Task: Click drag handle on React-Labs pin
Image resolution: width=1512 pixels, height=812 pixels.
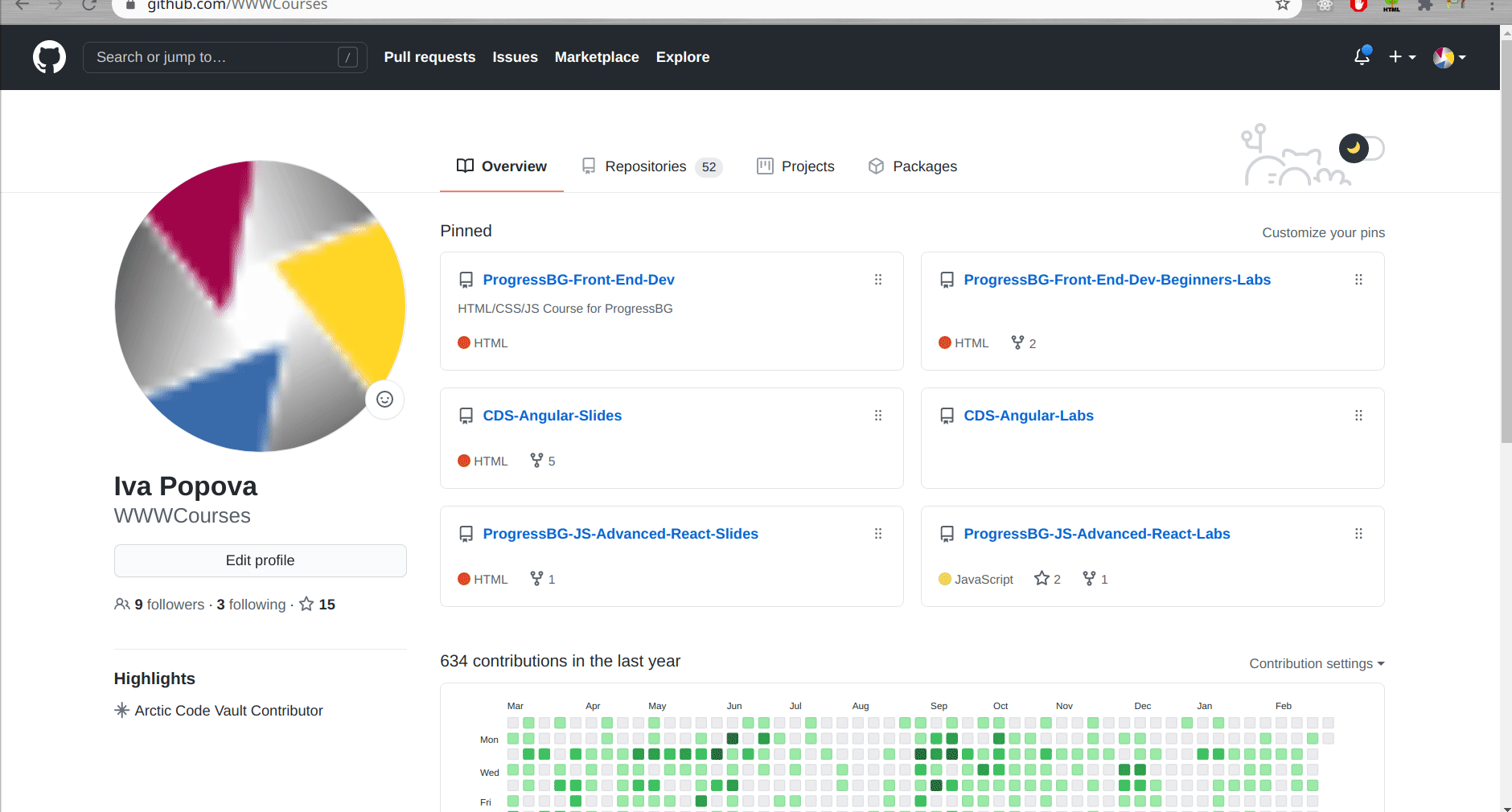Action: tap(1358, 534)
